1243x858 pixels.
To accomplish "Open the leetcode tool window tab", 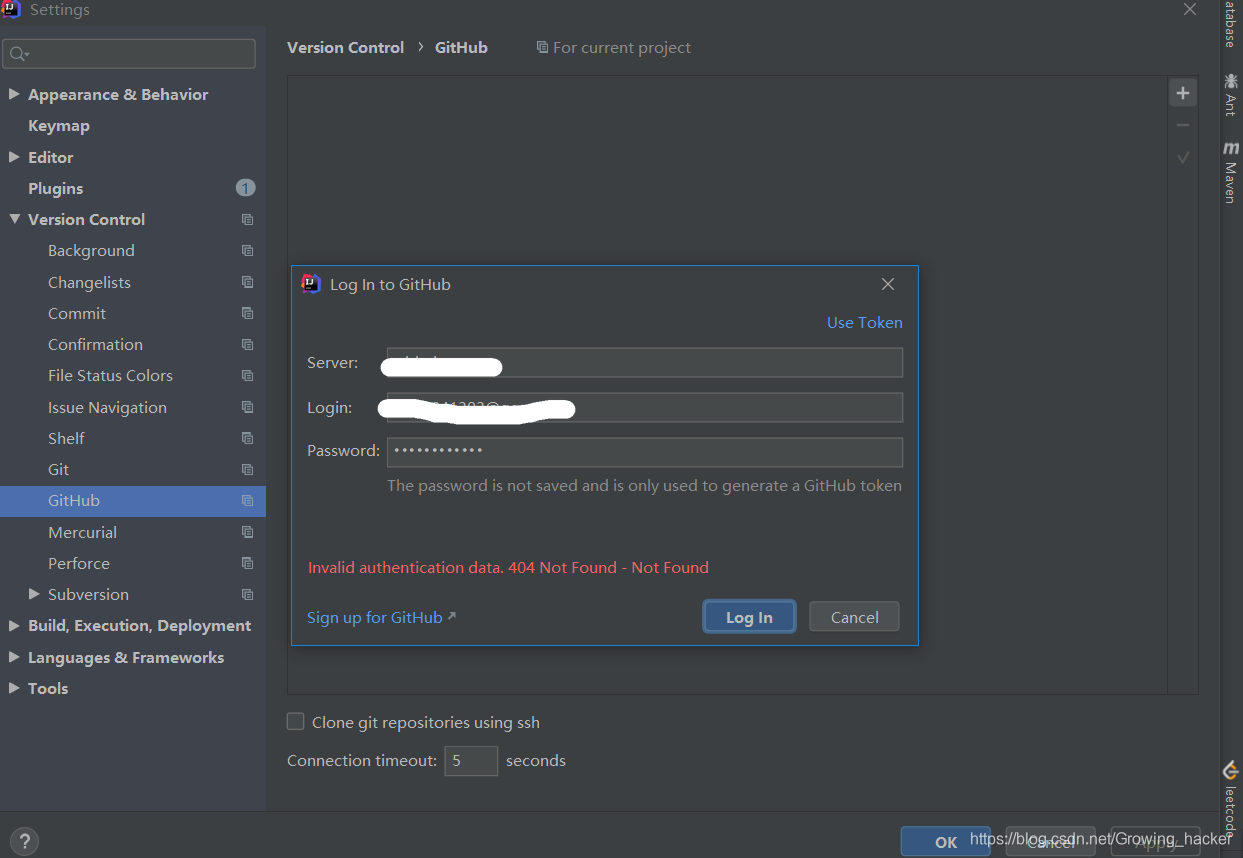I will coord(1231,800).
